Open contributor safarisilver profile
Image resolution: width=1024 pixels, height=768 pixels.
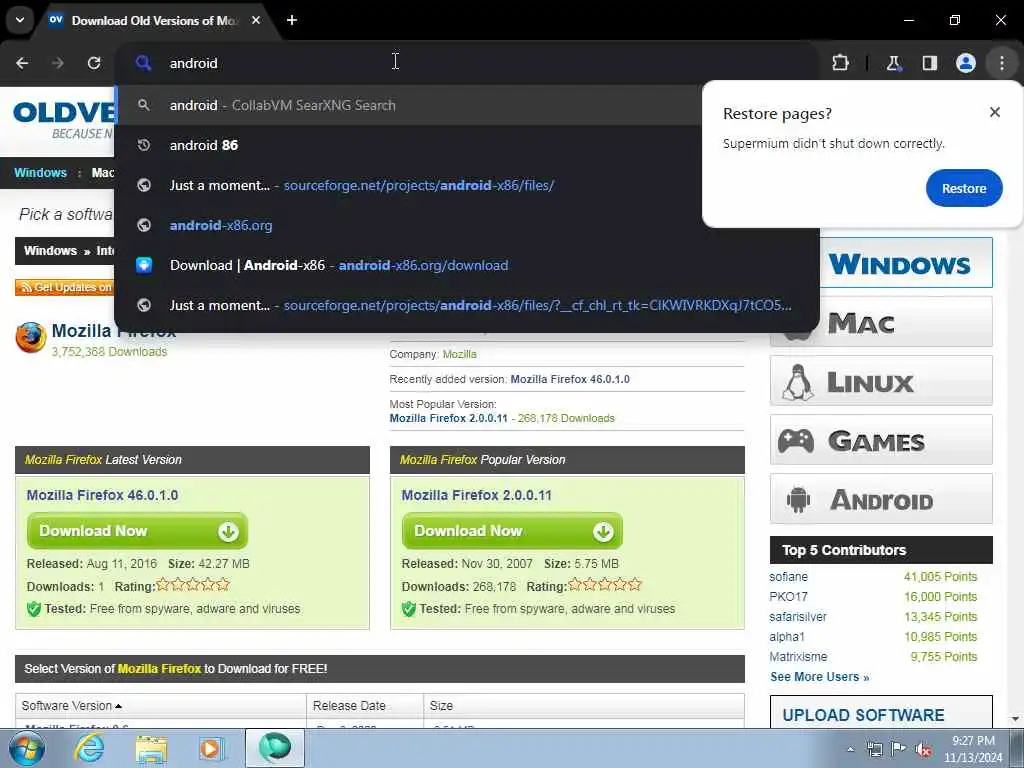[x=798, y=616]
